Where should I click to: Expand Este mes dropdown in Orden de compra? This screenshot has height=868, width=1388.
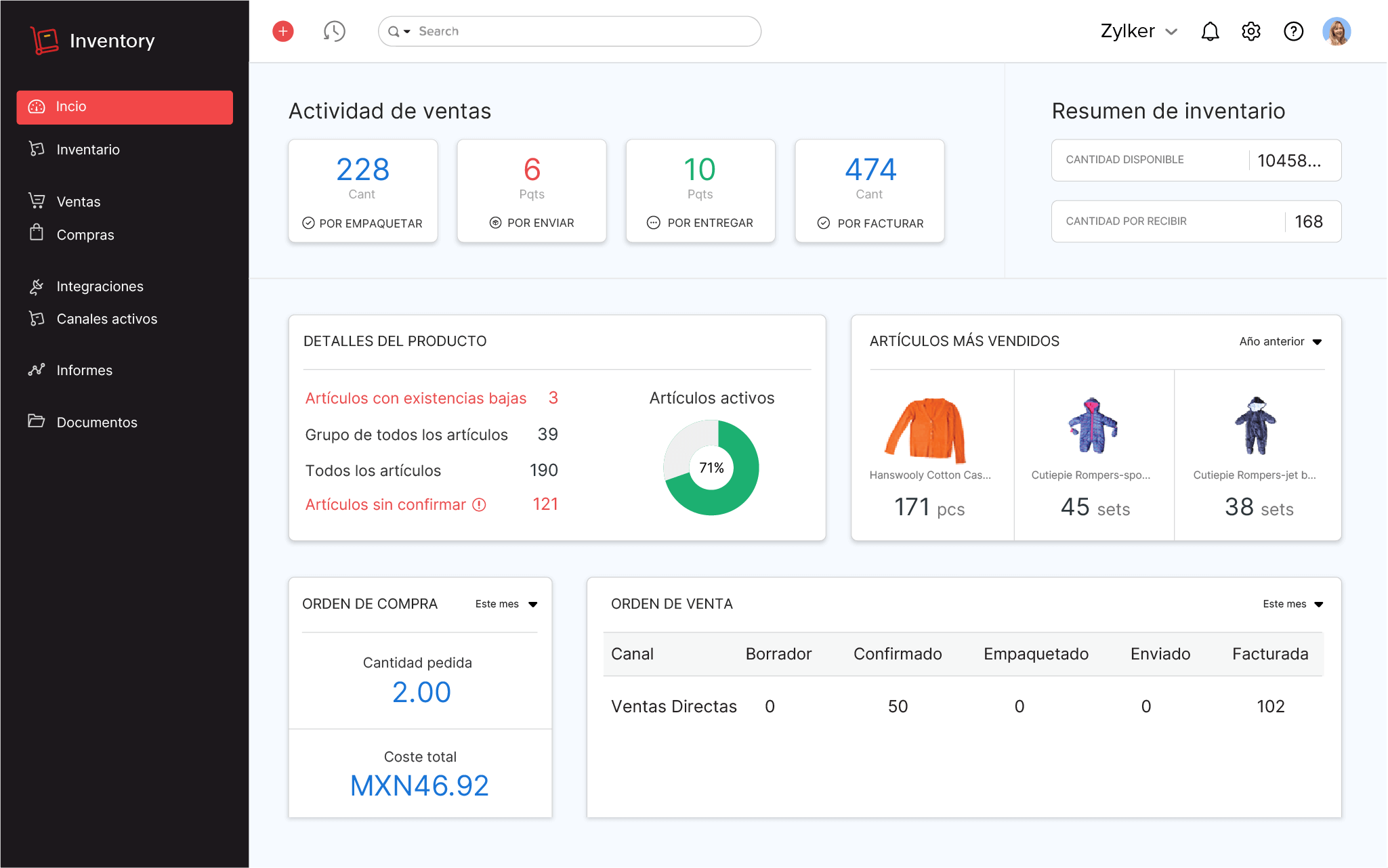point(506,604)
